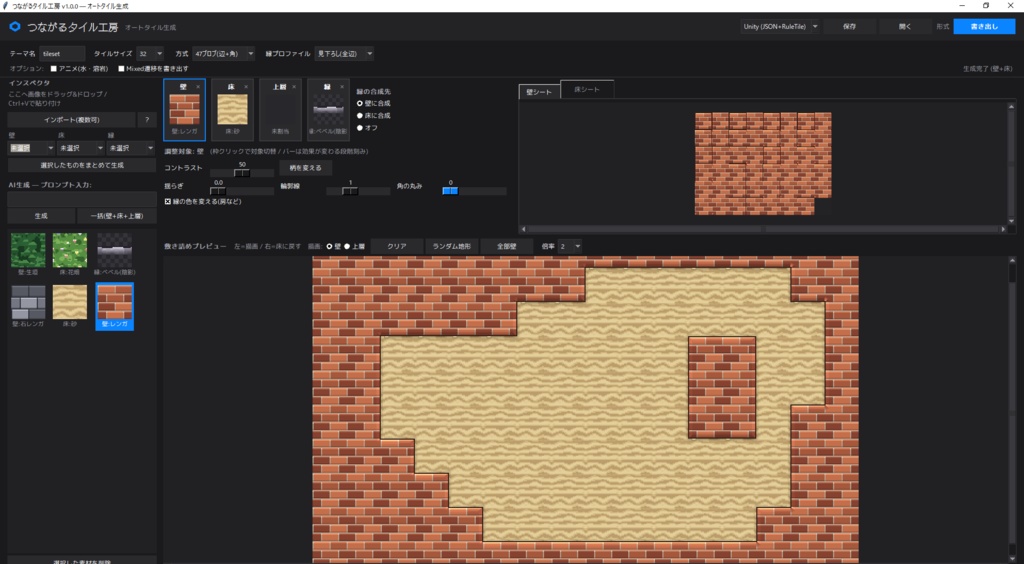
Task: Select the 壁:石レンガ stone brick tile
Action: (28, 306)
